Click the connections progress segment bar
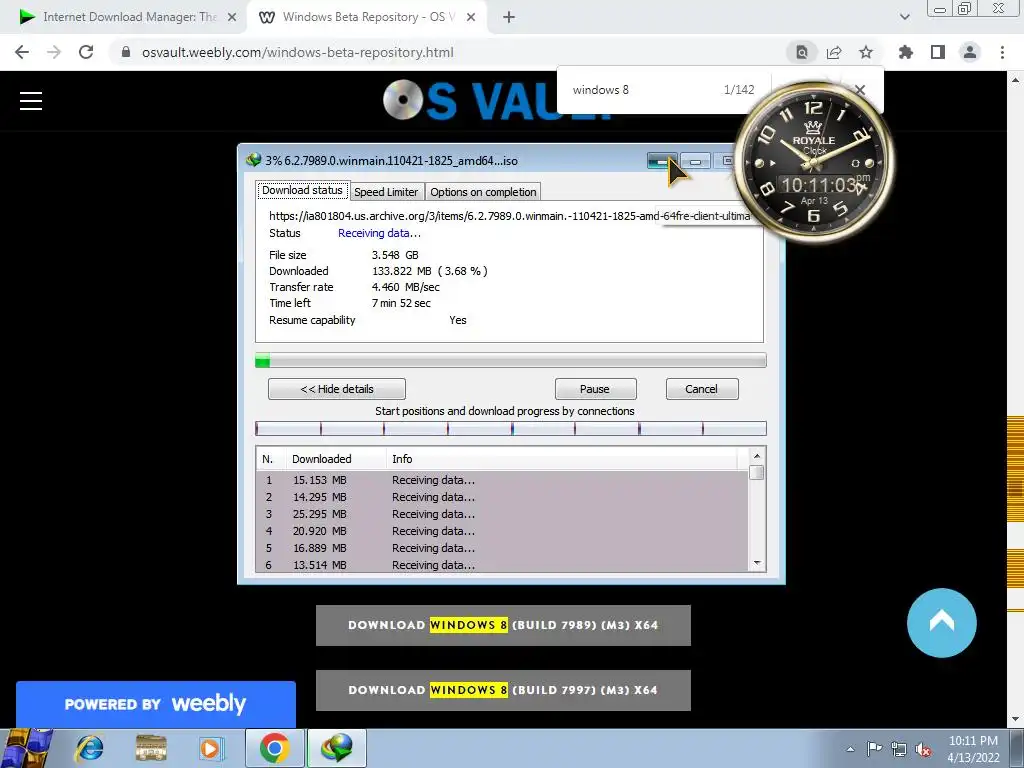The width and height of the screenshot is (1024, 768). 510,428
